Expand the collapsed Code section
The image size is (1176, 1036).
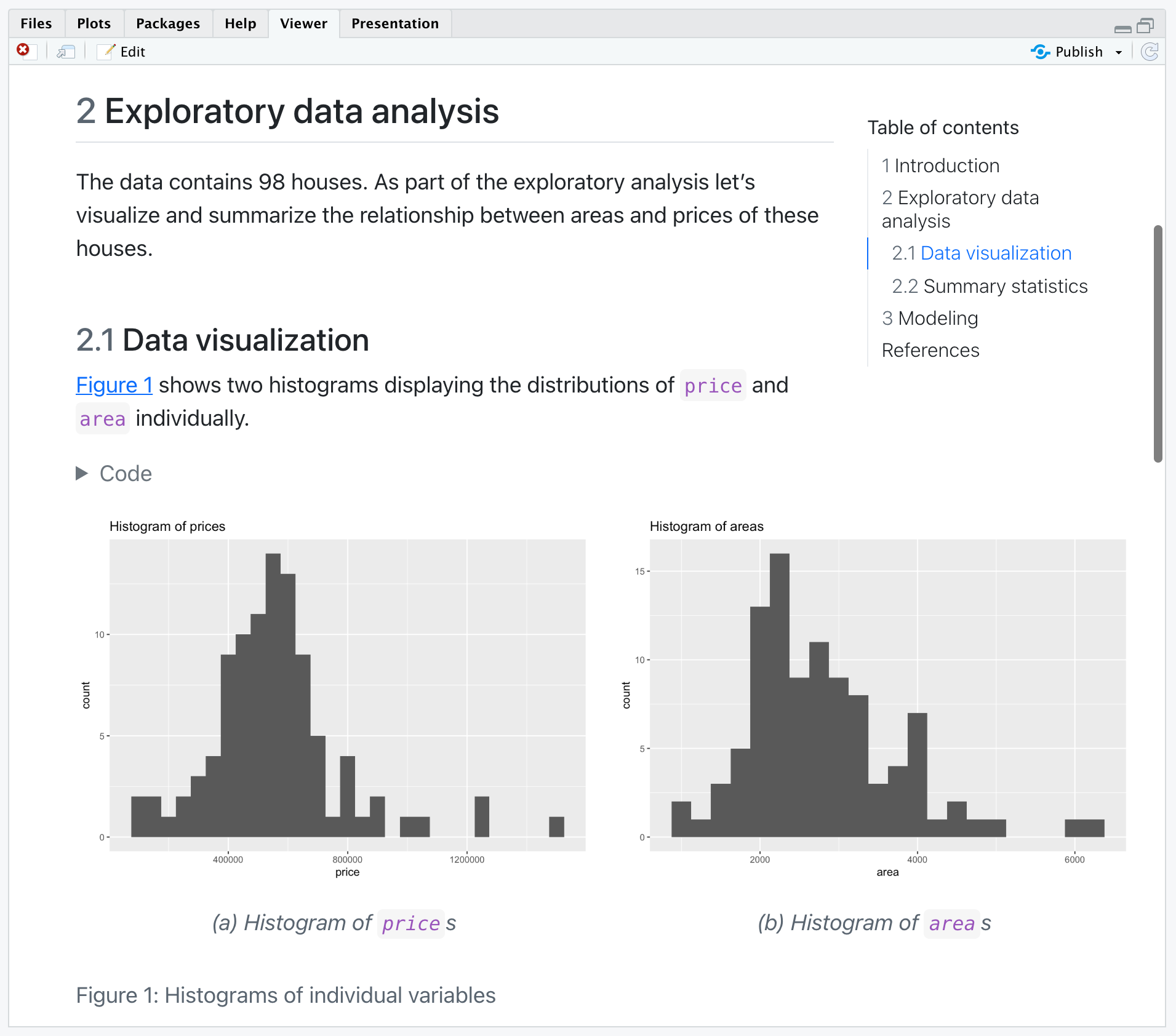pyautogui.click(x=113, y=473)
